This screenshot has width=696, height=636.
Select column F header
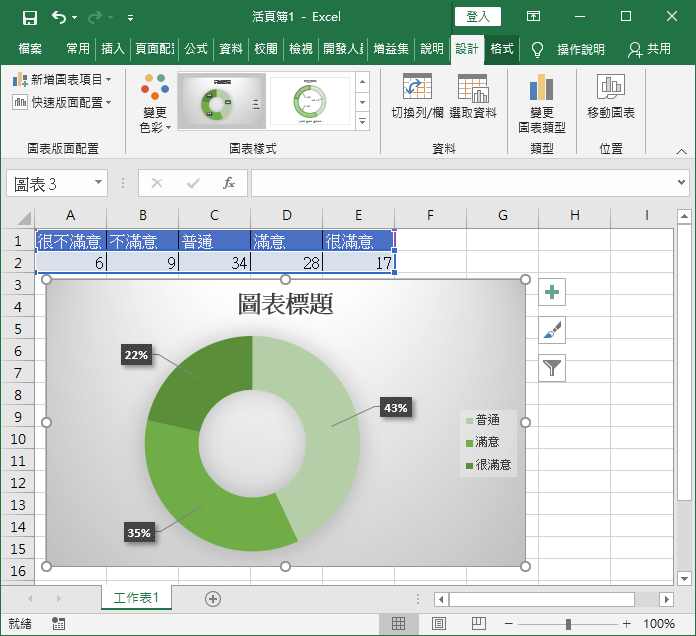pyautogui.click(x=431, y=216)
